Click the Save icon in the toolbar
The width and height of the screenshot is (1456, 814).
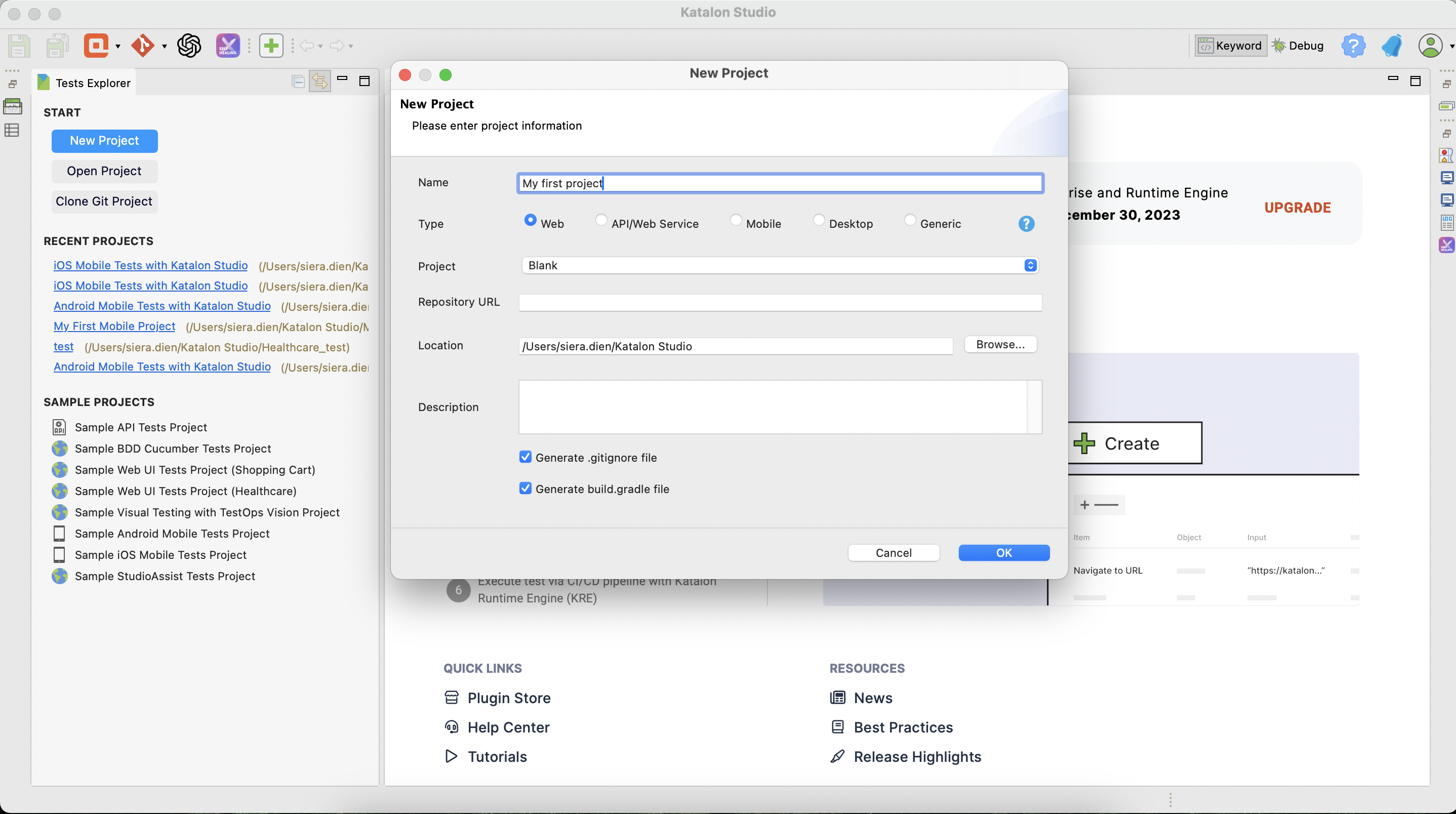[19, 46]
